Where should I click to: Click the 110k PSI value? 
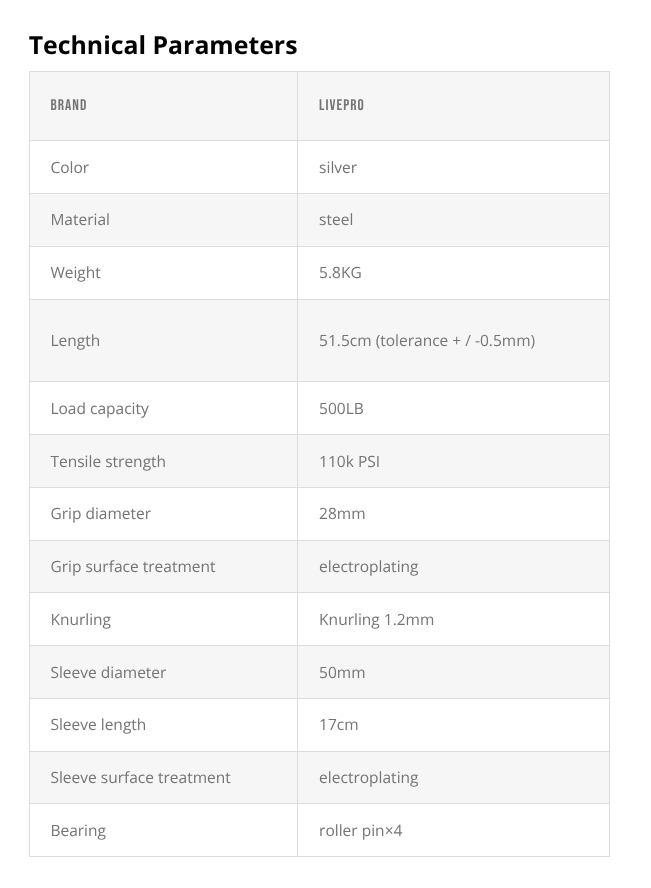349,461
